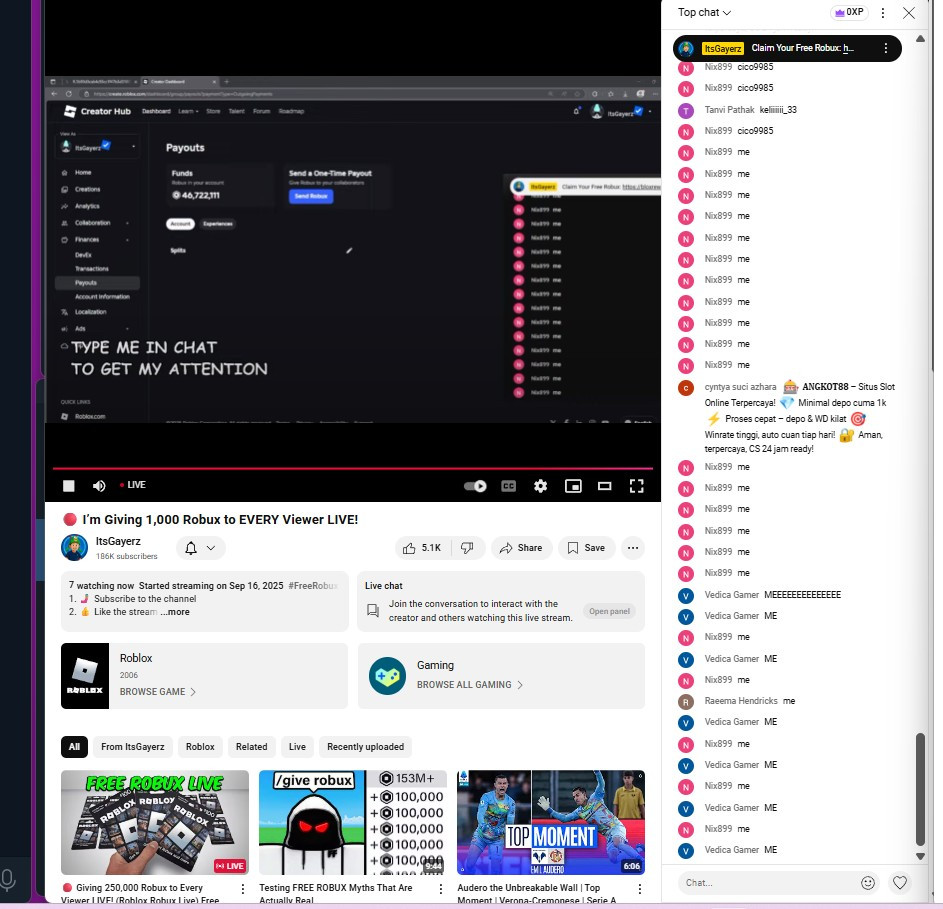Open the FREE ROBUX LIVE video thumbnail
The image size is (943, 909).
(155, 822)
